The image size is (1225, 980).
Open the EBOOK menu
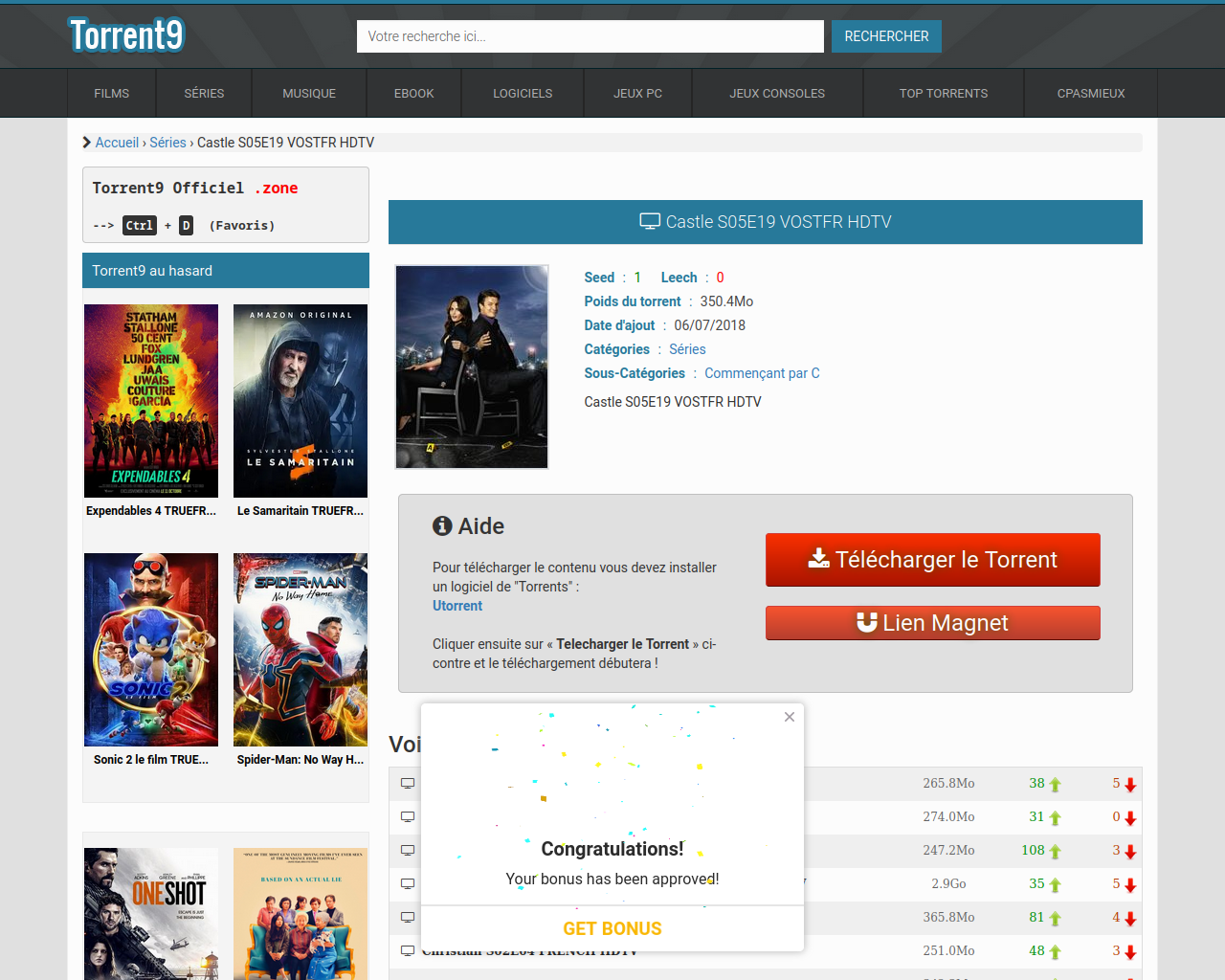point(414,93)
